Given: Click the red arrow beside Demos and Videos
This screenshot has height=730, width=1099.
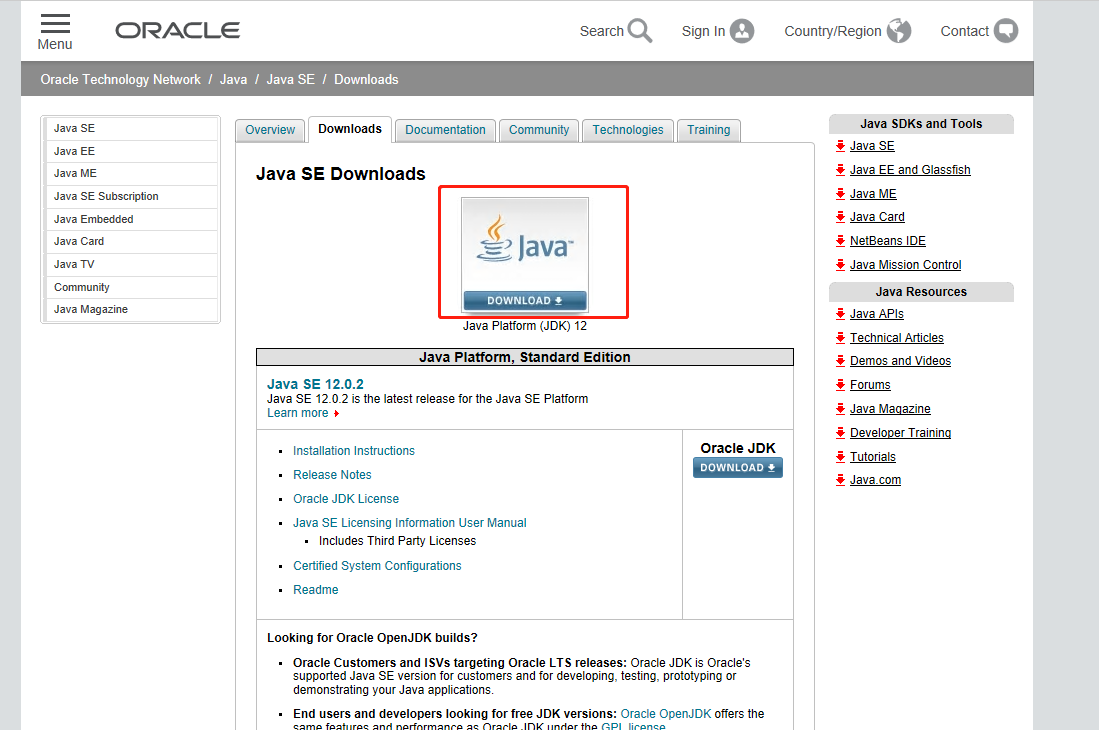Looking at the screenshot, I should point(840,361).
